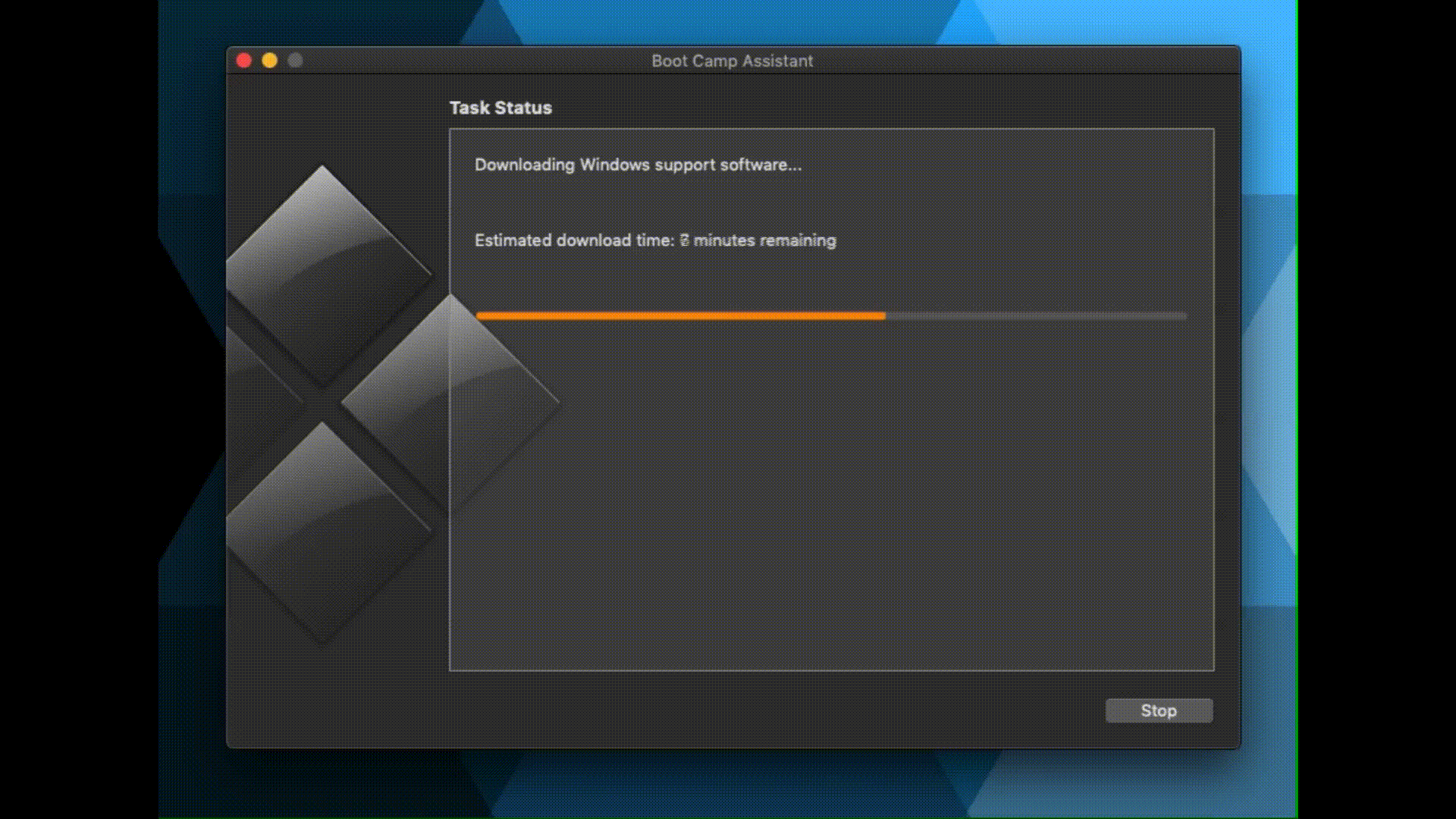Click the bottom diamond of Boot Camp logo
This screenshot has width=1456, height=819.
[x=323, y=531]
